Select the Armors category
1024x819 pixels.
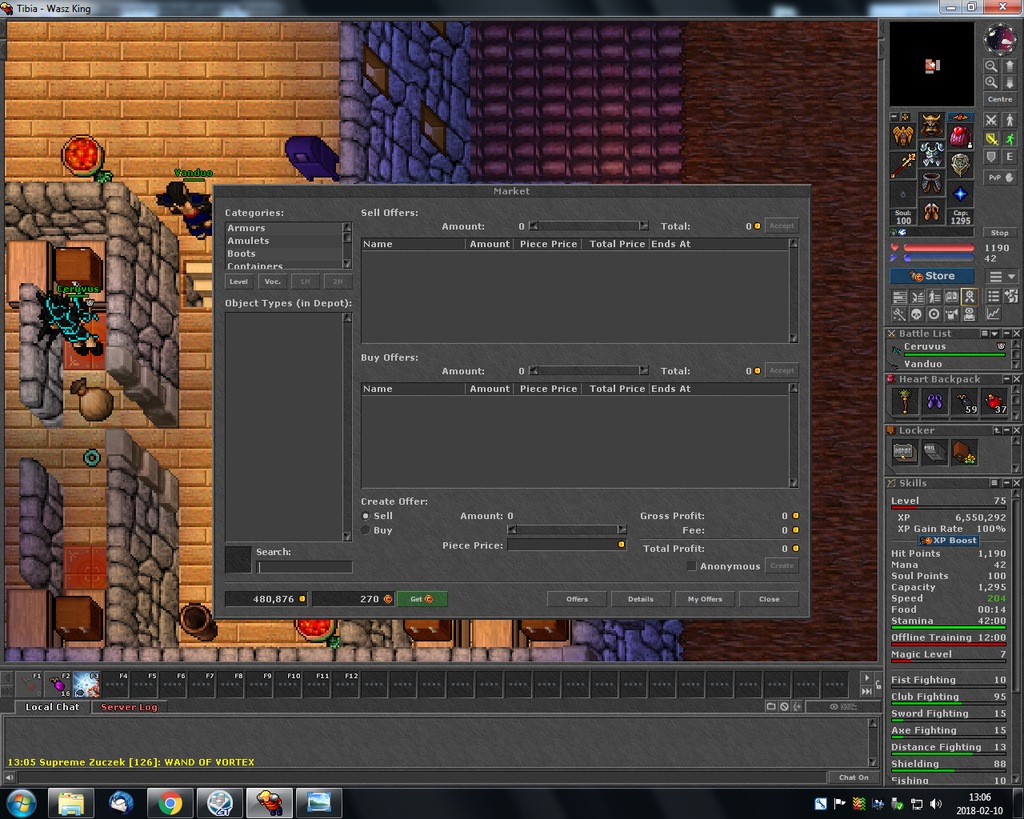pyautogui.click(x=283, y=228)
